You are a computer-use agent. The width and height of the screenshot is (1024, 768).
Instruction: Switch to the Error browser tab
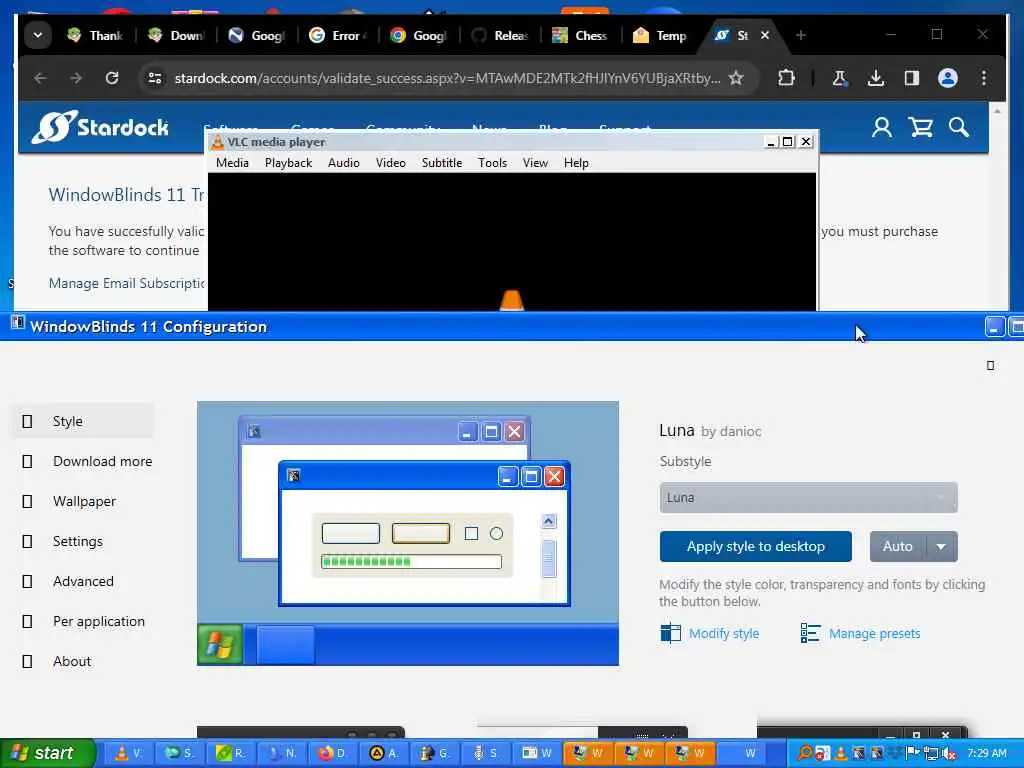tap(338, 35)
